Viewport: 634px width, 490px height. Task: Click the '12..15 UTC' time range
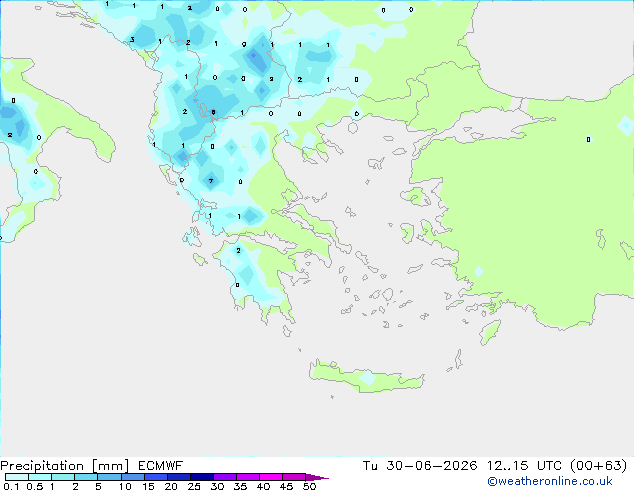pyautogui.click(x=524, y=466)
